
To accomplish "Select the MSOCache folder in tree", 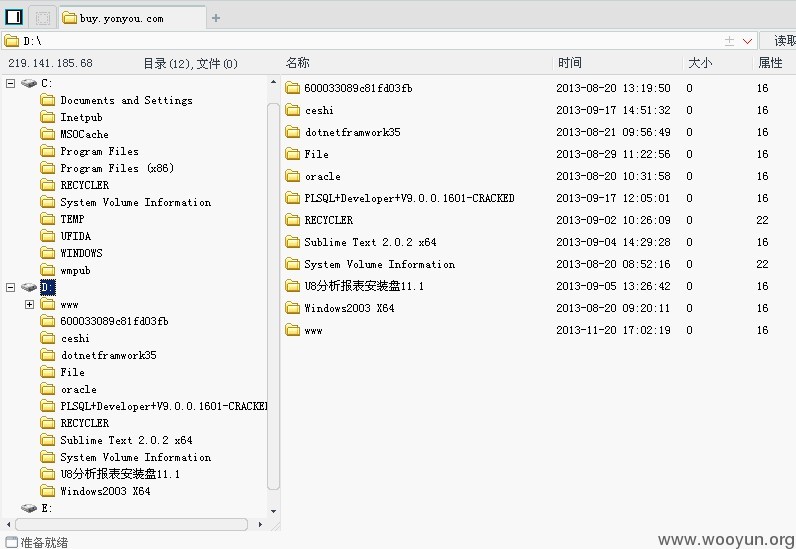I will pos(84,134).
